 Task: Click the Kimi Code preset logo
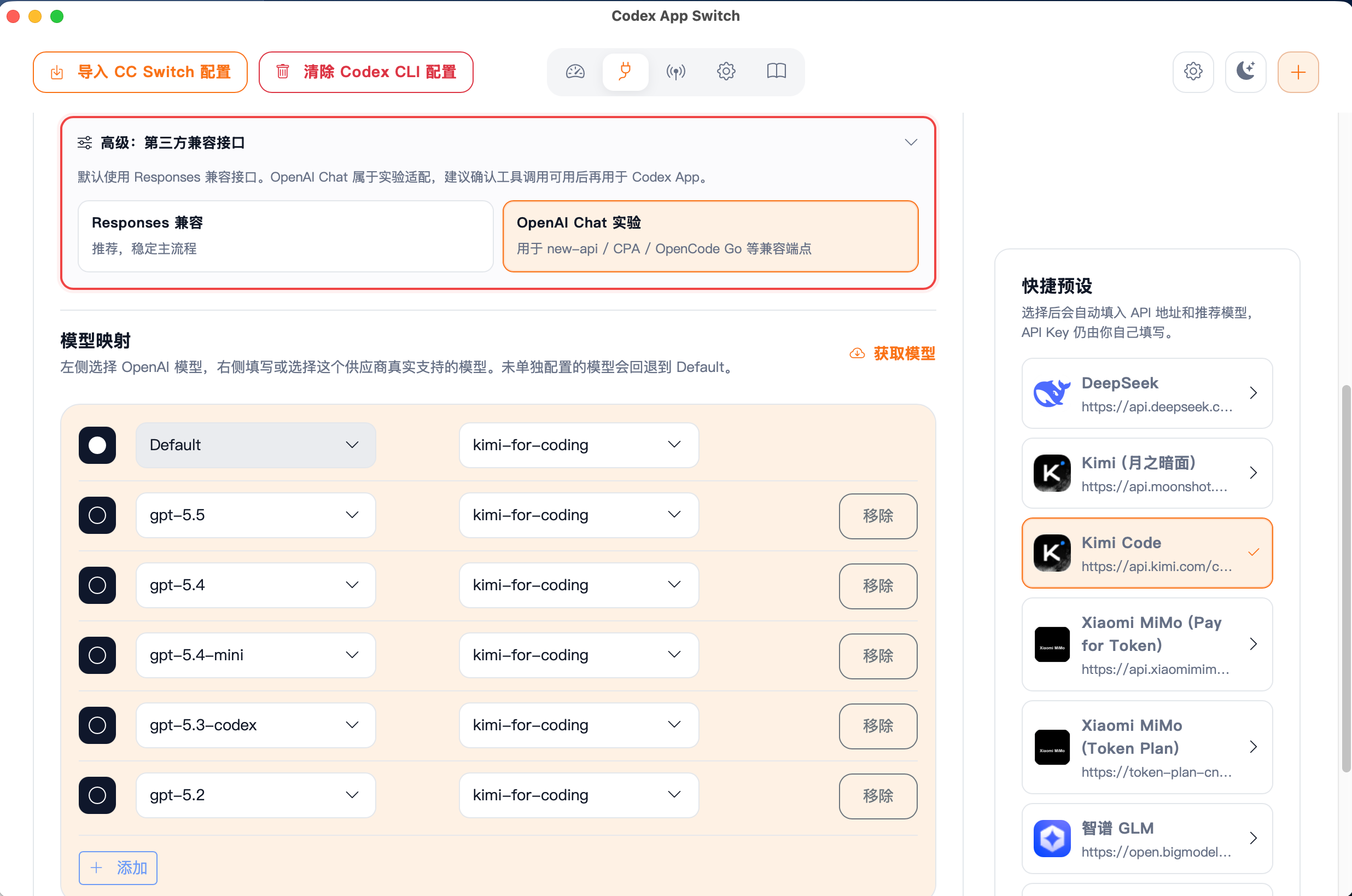click(x=1052, y=553)
